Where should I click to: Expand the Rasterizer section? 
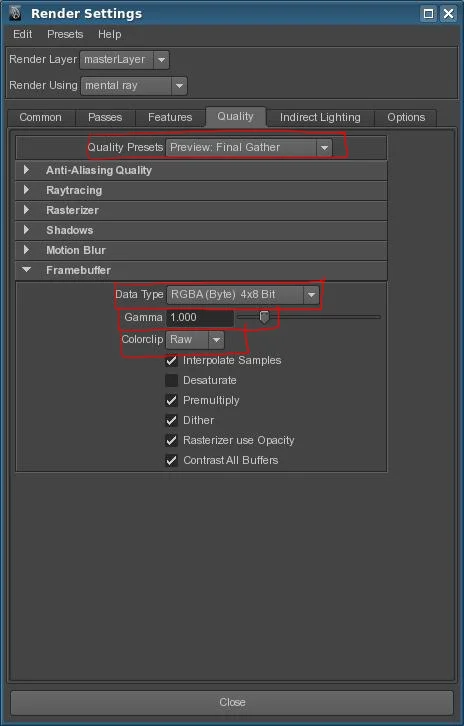pyautogui.click(x=201, y=210)
